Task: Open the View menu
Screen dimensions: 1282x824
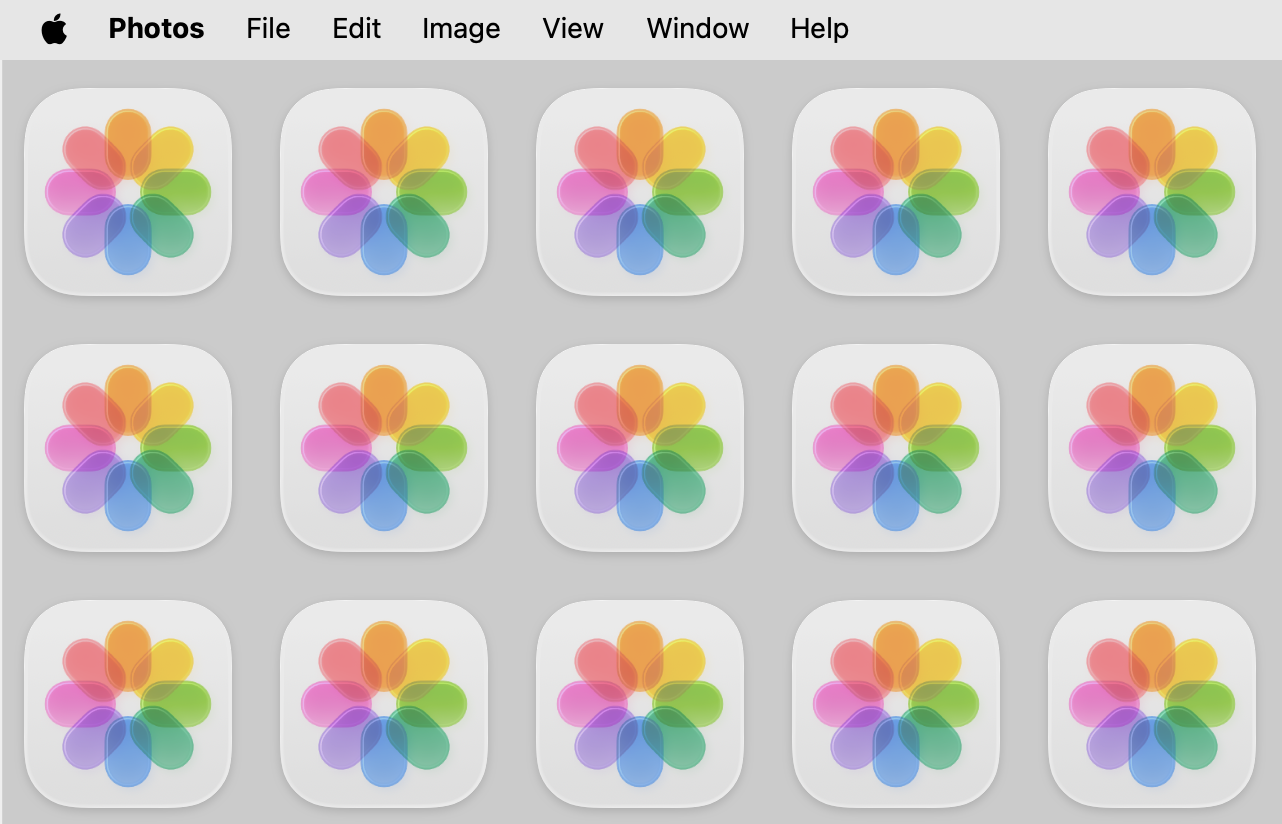Action: pos(572,29)
